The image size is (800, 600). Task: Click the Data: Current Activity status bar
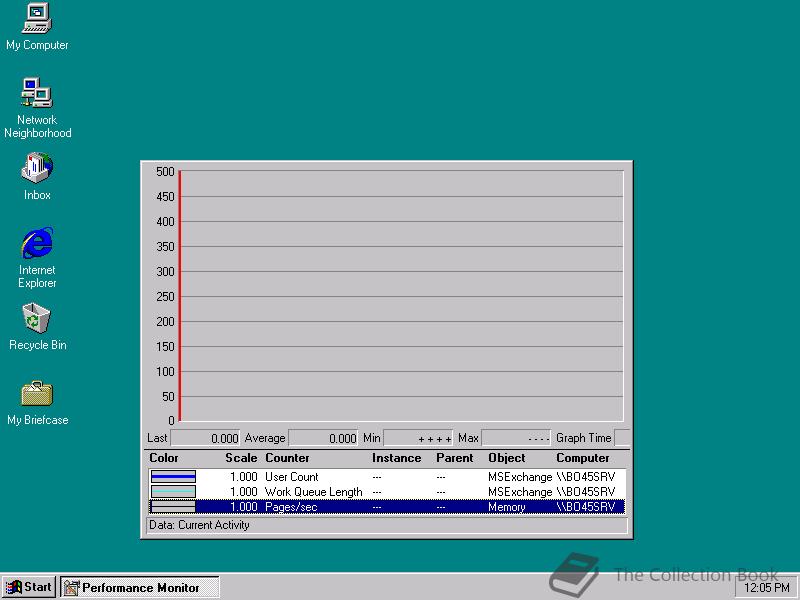[x=387, y=526]
